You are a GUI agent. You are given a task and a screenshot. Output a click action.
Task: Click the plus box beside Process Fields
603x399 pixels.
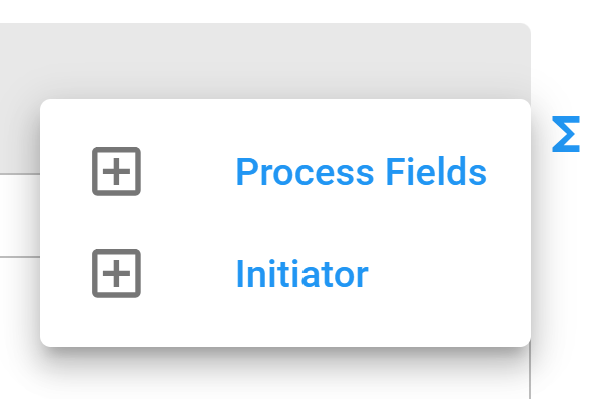(x=116, y=171)
